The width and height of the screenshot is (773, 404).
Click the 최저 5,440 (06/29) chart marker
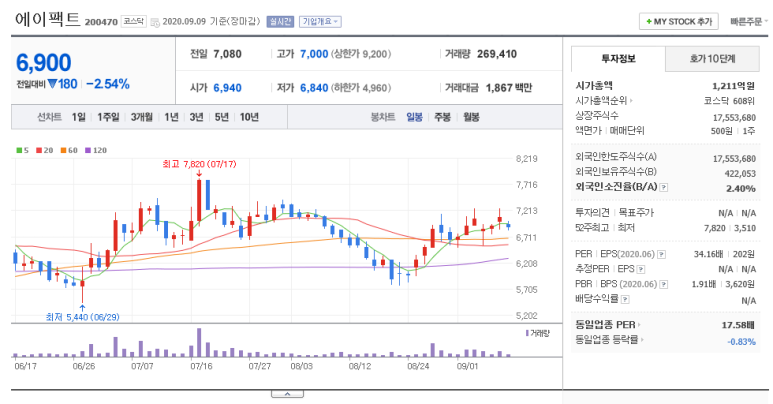click(82, 317)
